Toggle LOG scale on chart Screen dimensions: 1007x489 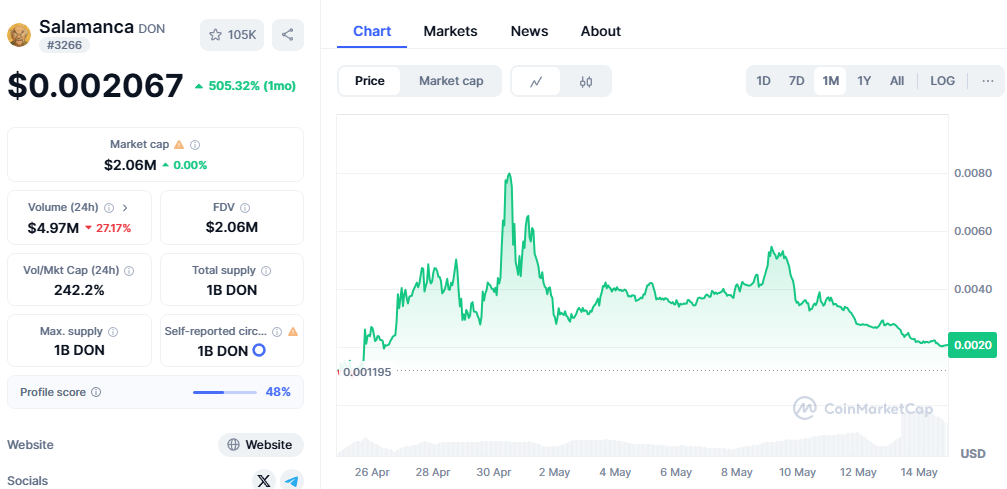(942, 81)
